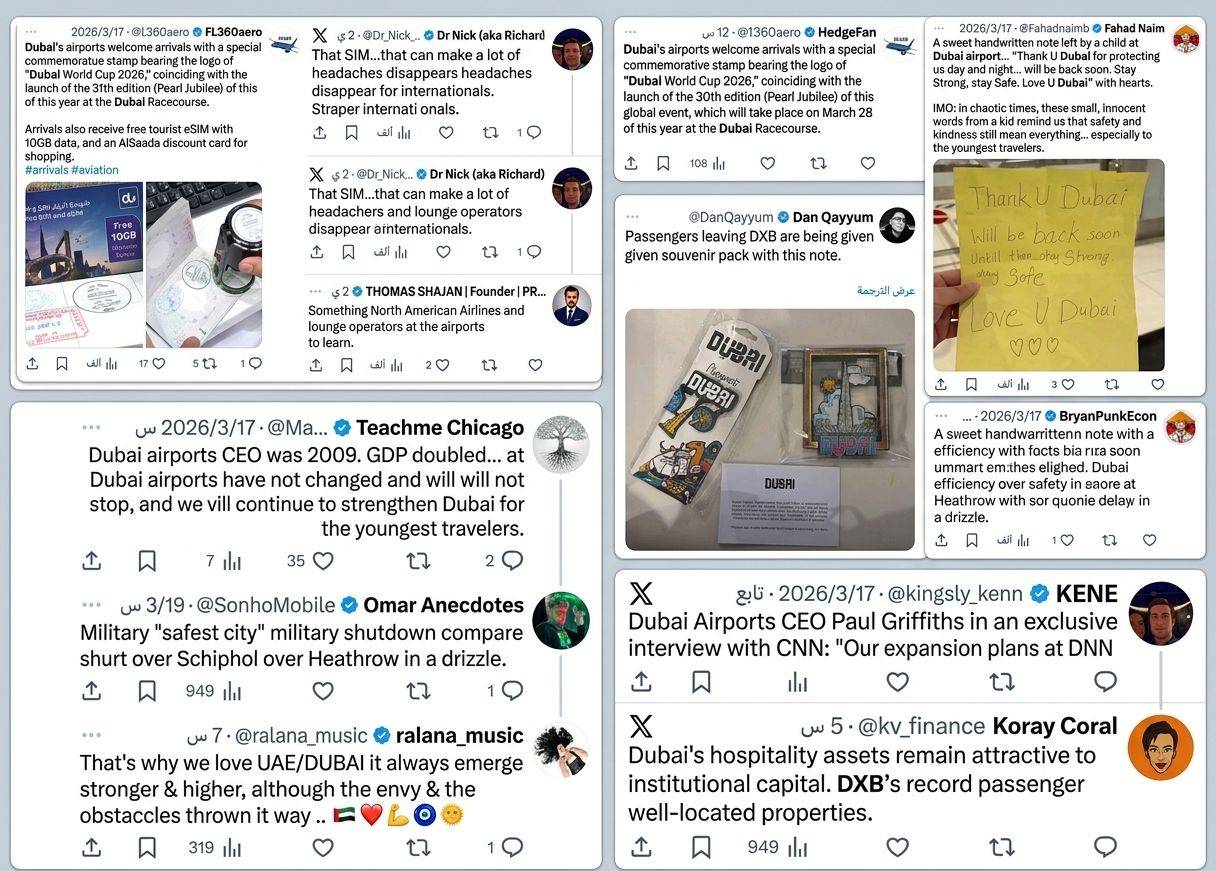Like the Teachme Chicago tweet

322,561
